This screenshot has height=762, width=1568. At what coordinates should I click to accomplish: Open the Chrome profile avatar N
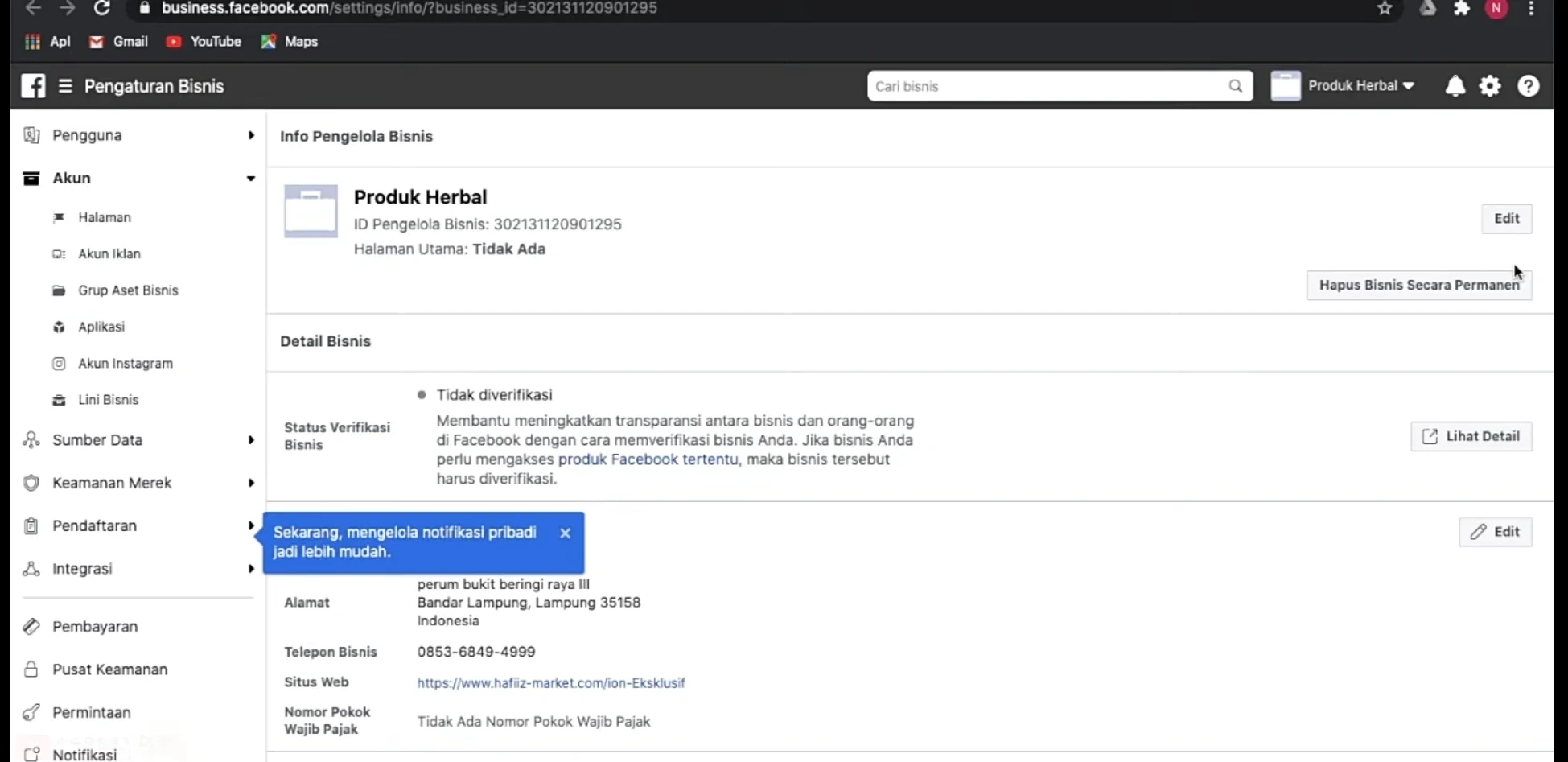click(1496, 8)
